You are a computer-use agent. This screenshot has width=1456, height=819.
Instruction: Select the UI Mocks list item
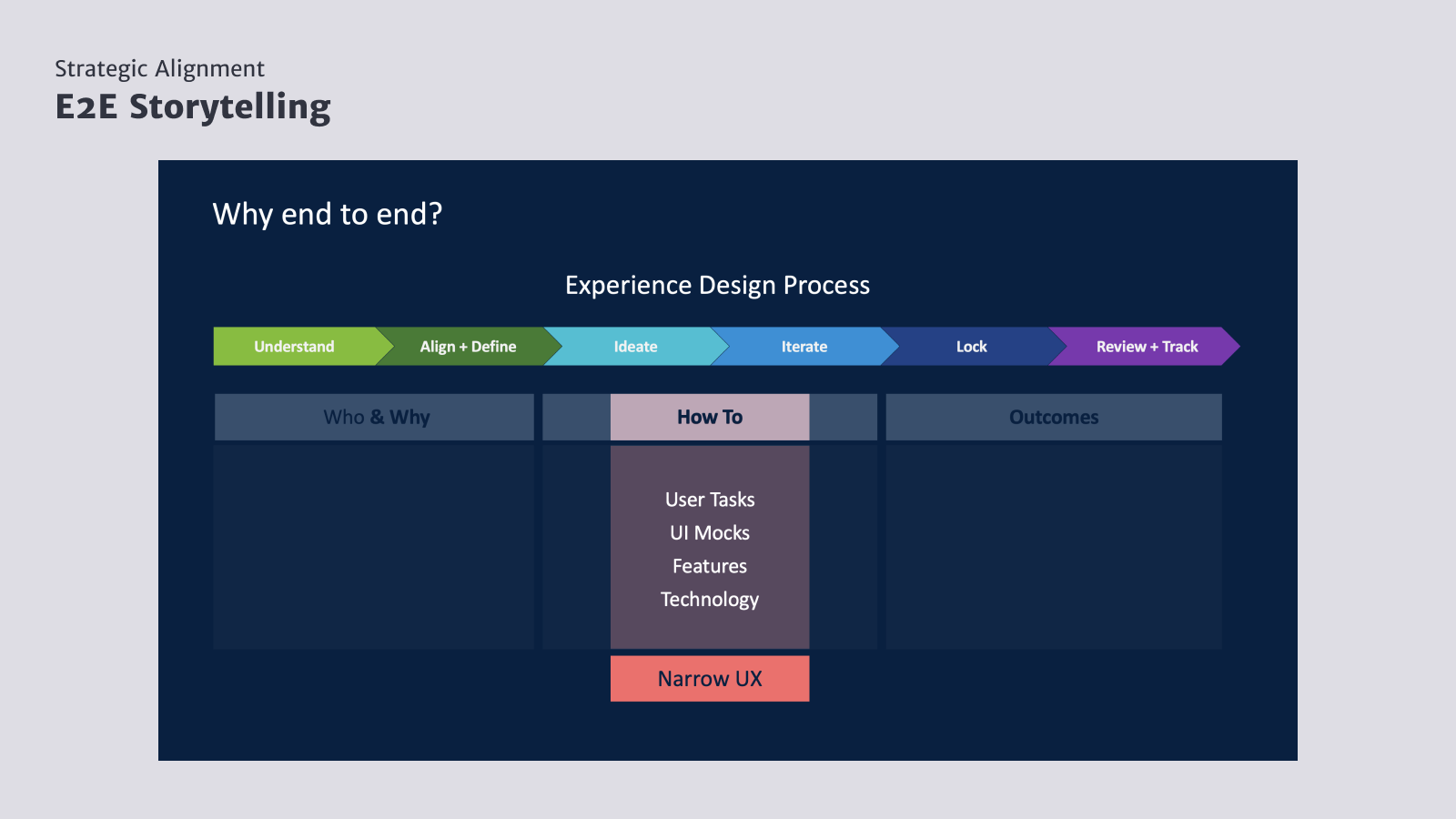[x=710, y=533]
